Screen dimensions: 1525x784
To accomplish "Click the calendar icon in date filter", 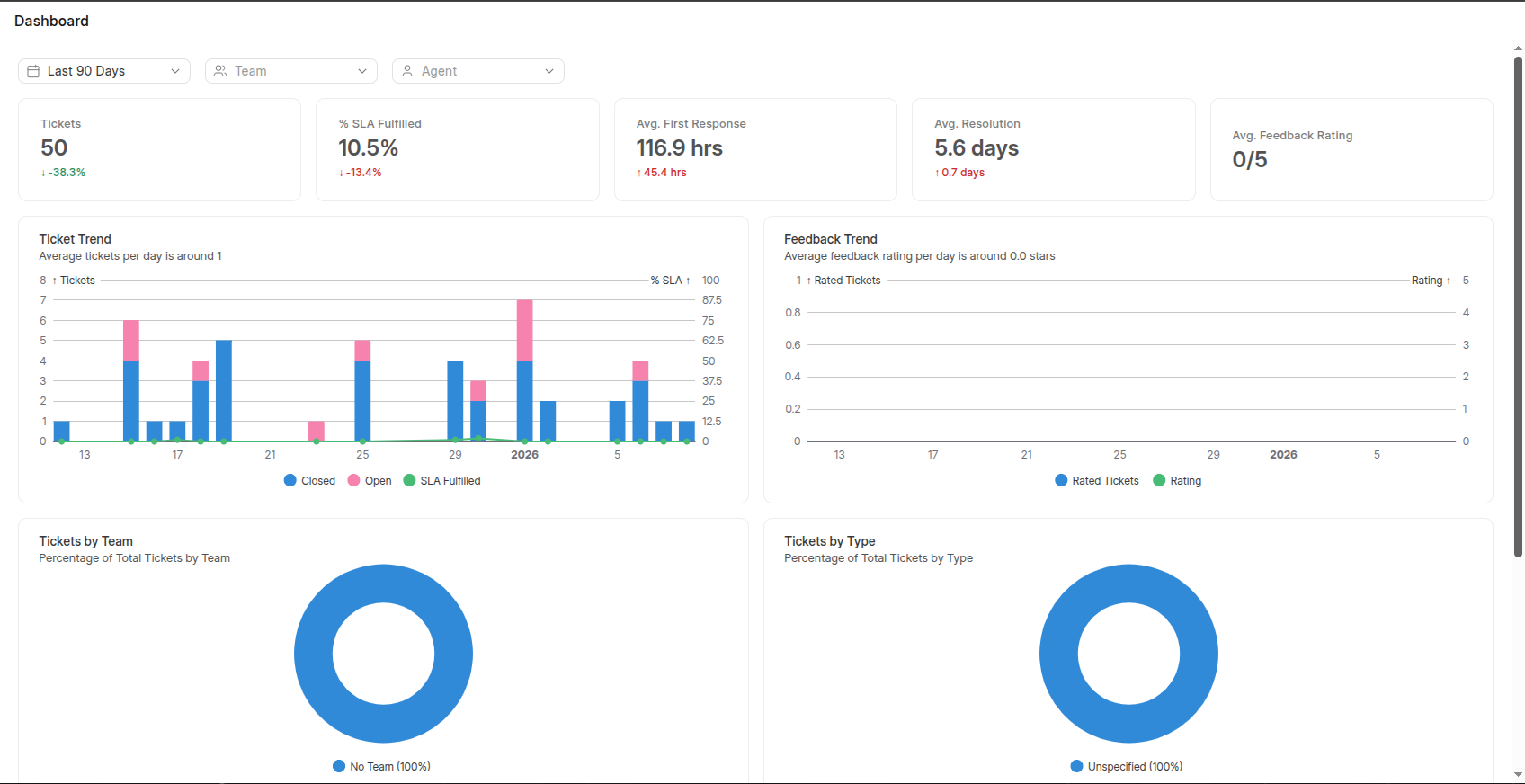I will tap(33, 71).
